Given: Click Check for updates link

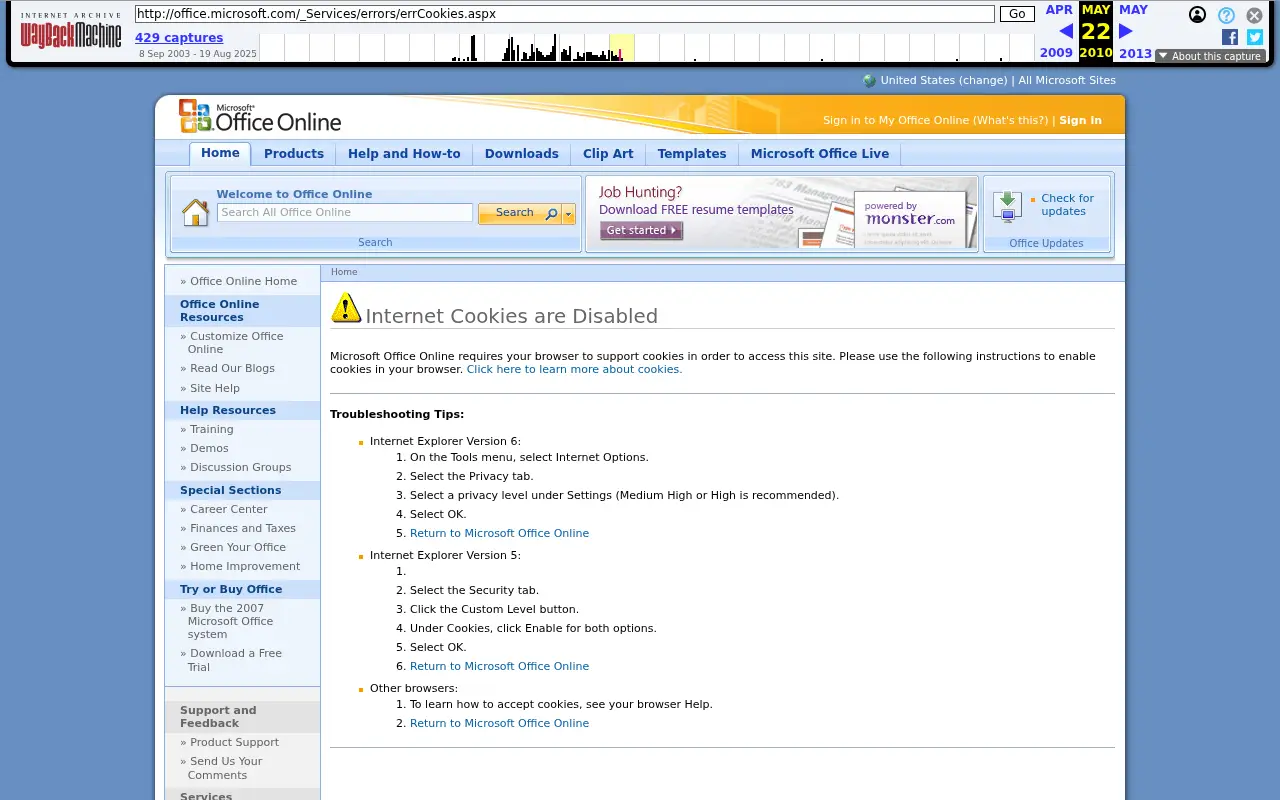Looking at the screenshot, I should click(1067, 205).
